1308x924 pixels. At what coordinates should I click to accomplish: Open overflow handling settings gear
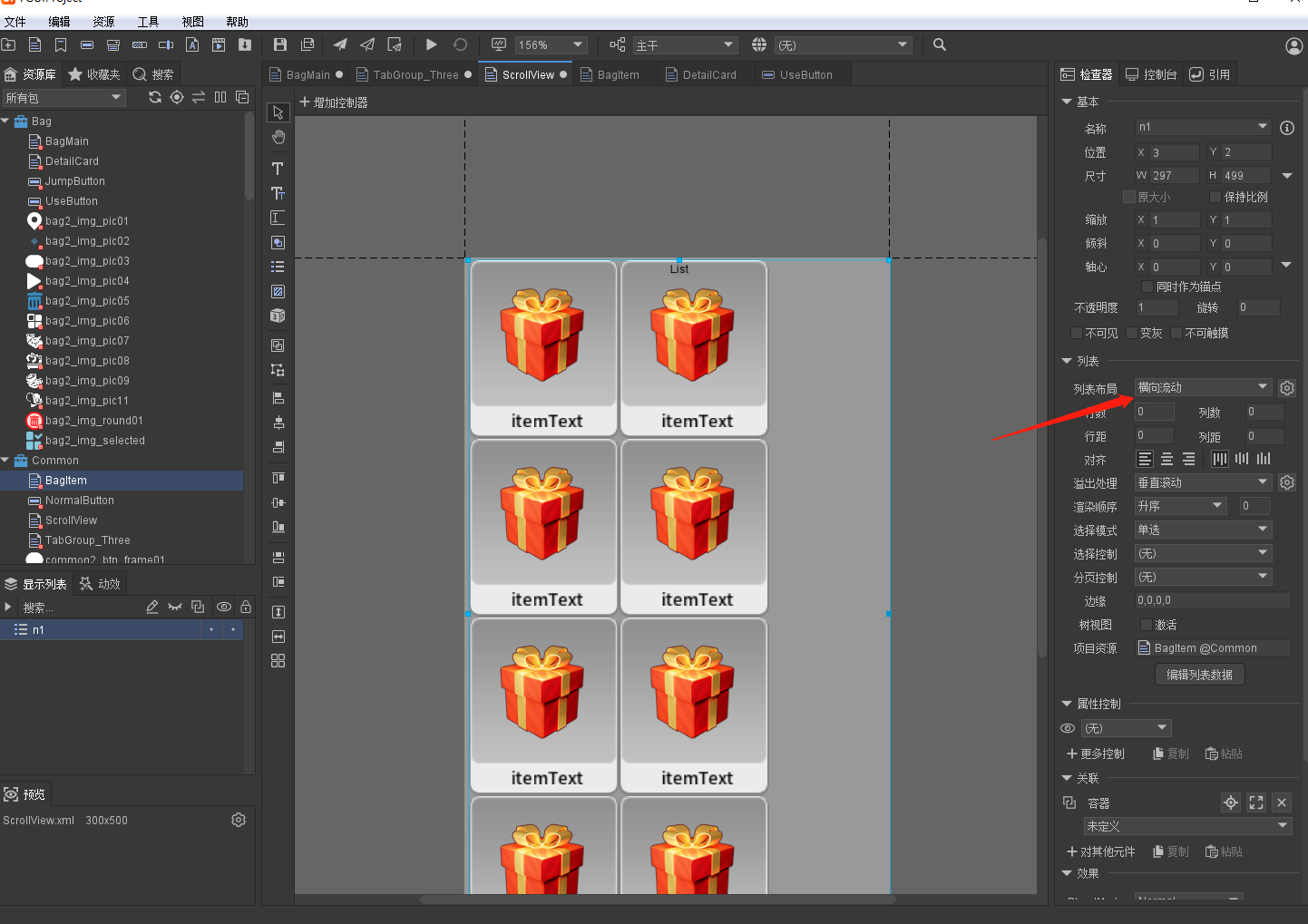coord(1287,482)
